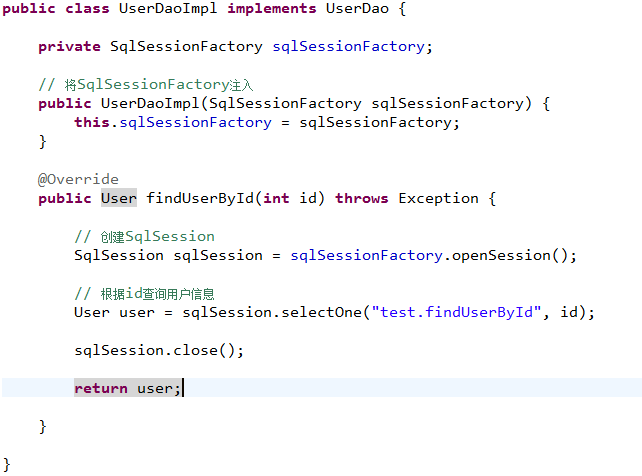642x476 pixels.
Task: Click the @Override annotation
Action: (78, 179)
